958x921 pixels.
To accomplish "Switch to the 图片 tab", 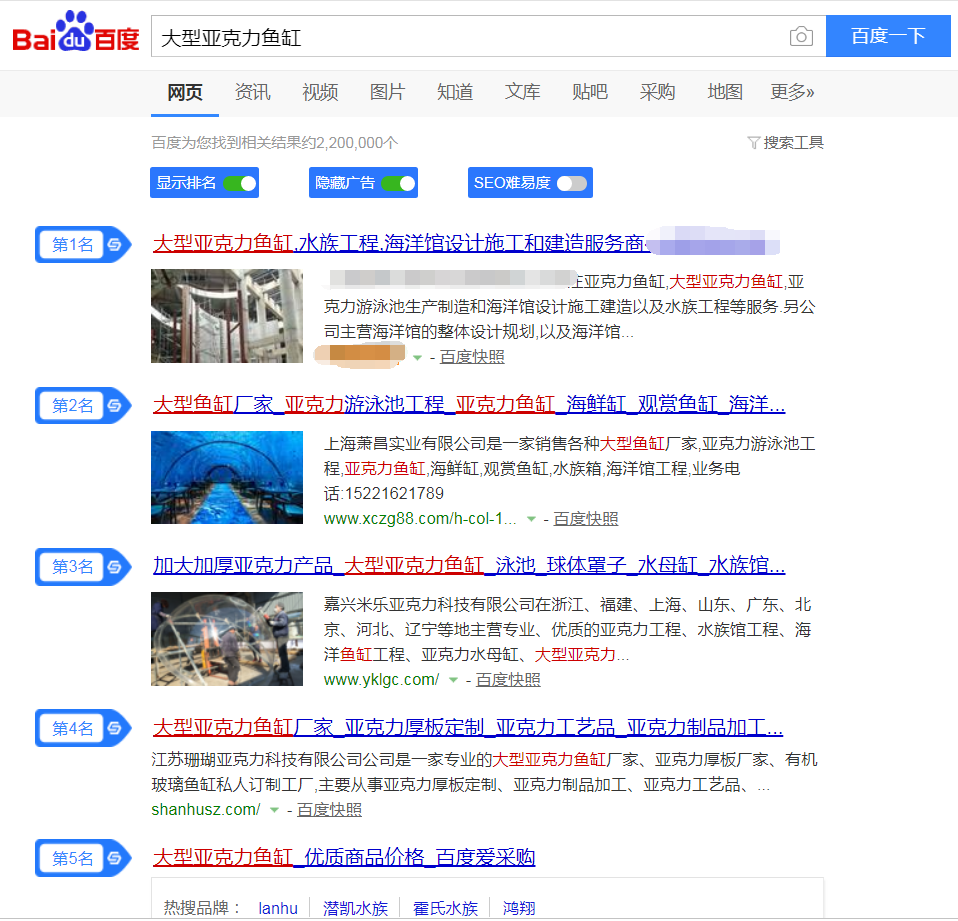I will [387, 92].
